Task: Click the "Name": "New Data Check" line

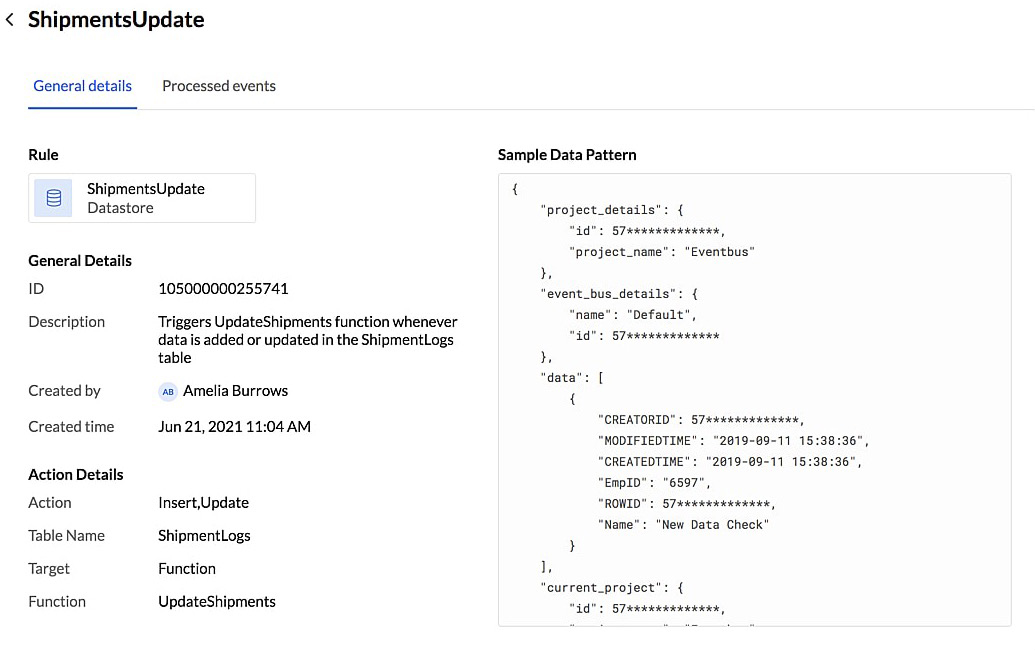Action: 683,525
